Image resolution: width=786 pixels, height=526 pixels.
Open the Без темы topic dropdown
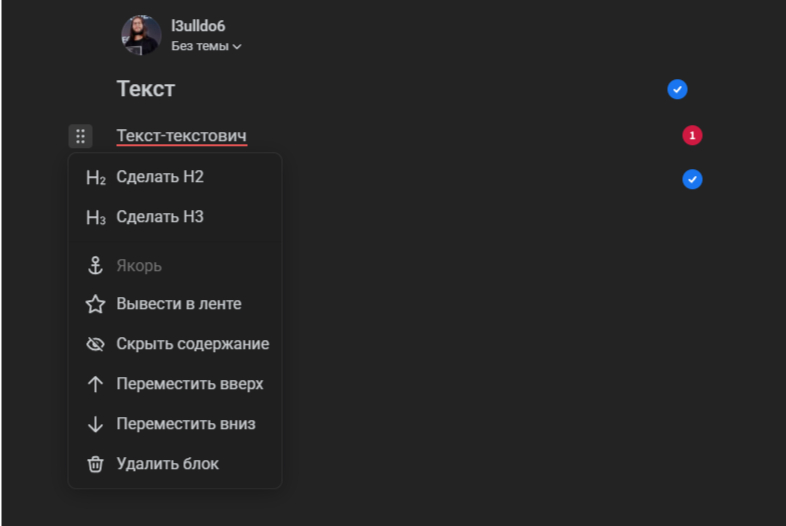coord(207,46)
